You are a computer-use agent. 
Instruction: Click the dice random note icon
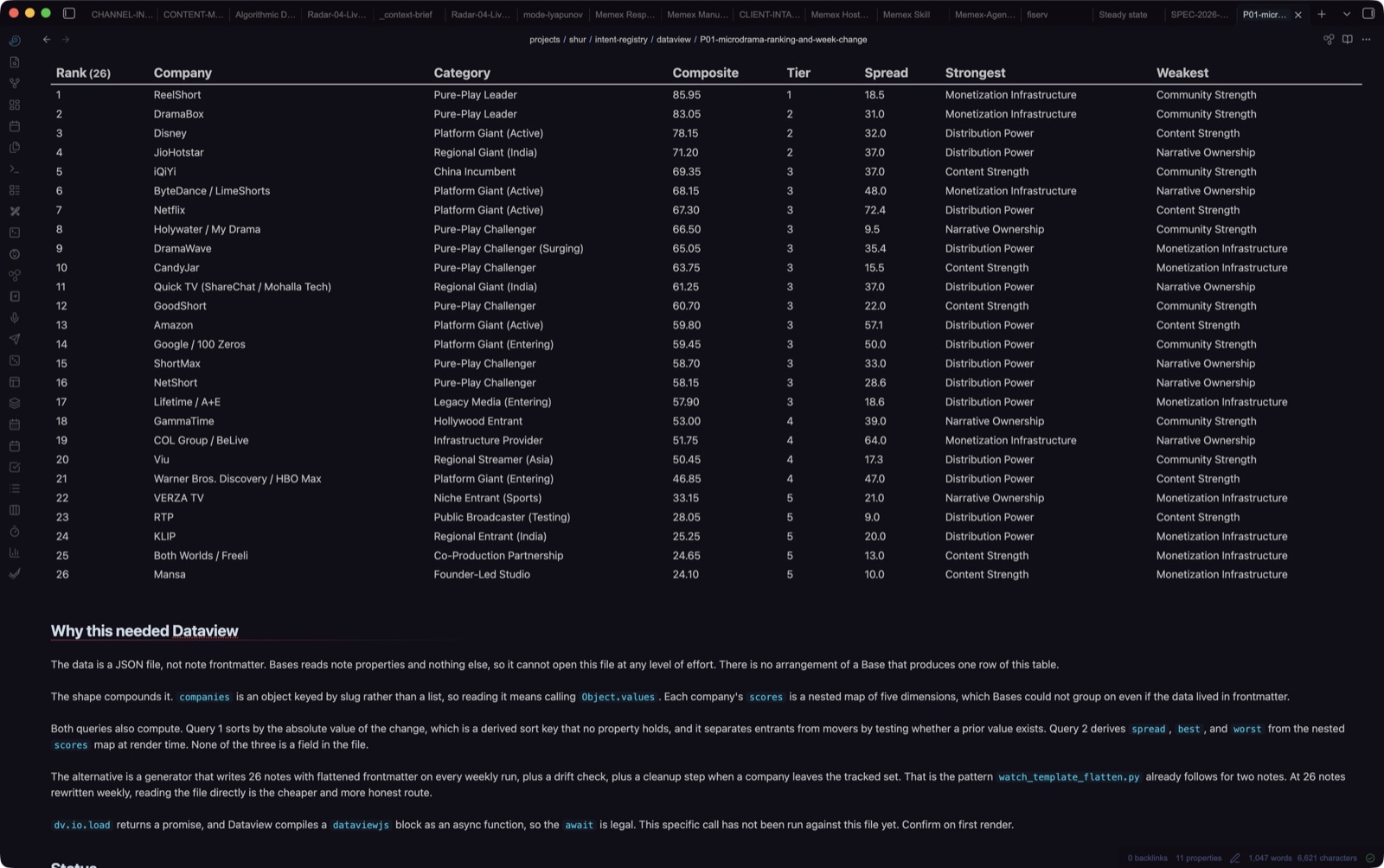coord(15,361)
